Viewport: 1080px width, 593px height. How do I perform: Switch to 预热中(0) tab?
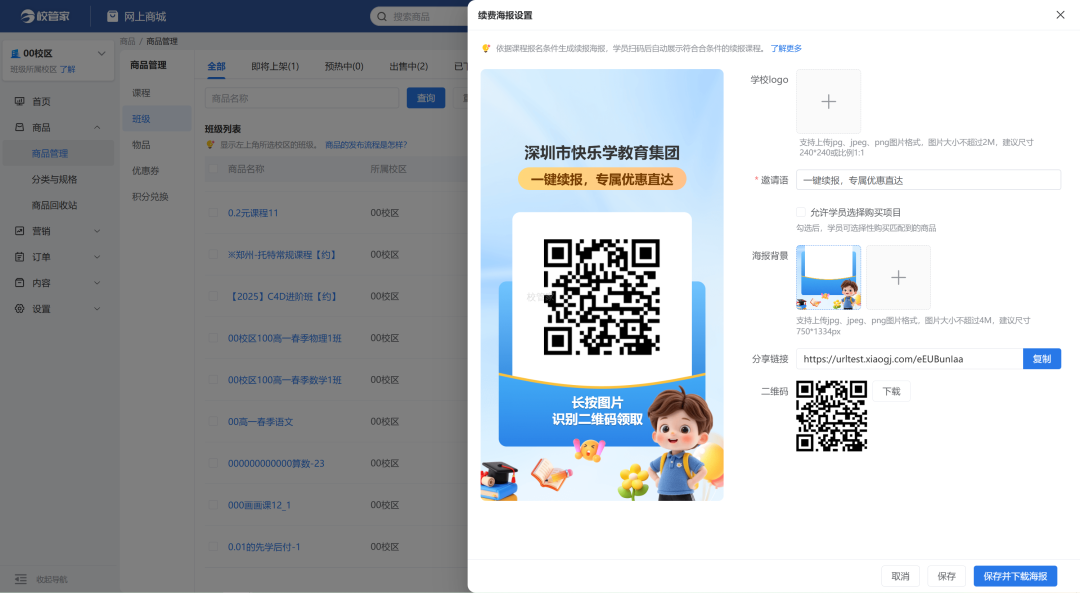click(x=344, y=66)
